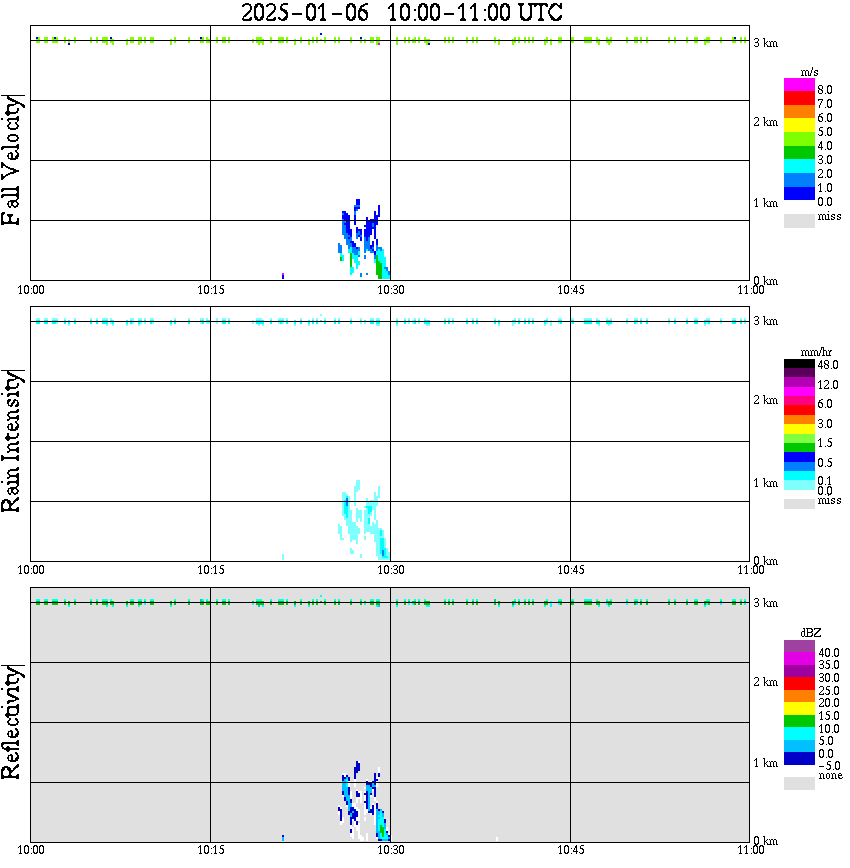Click the black swatch in the mm/hr legend
Image resolution: width=850 pixels, height=868 pixels.
point(799,364)
